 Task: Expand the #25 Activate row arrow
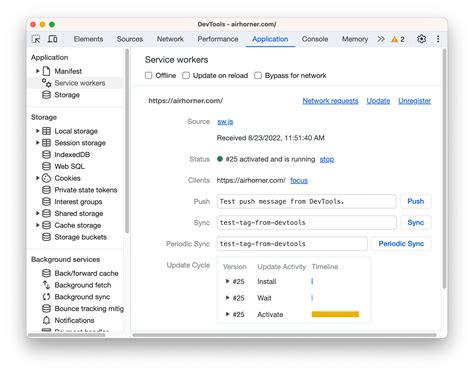227,314
